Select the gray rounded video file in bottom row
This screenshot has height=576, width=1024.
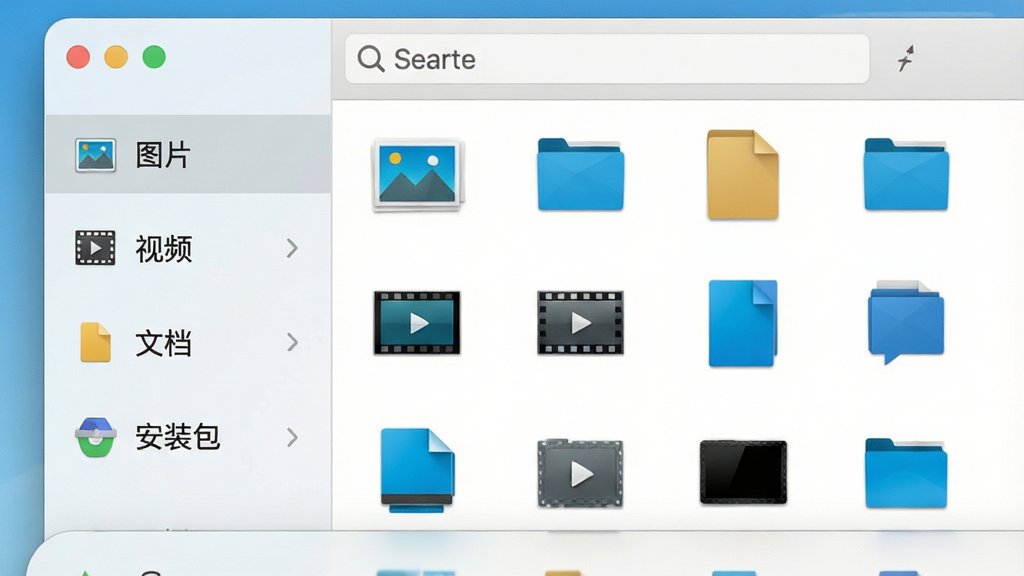[x=580, y=473]
